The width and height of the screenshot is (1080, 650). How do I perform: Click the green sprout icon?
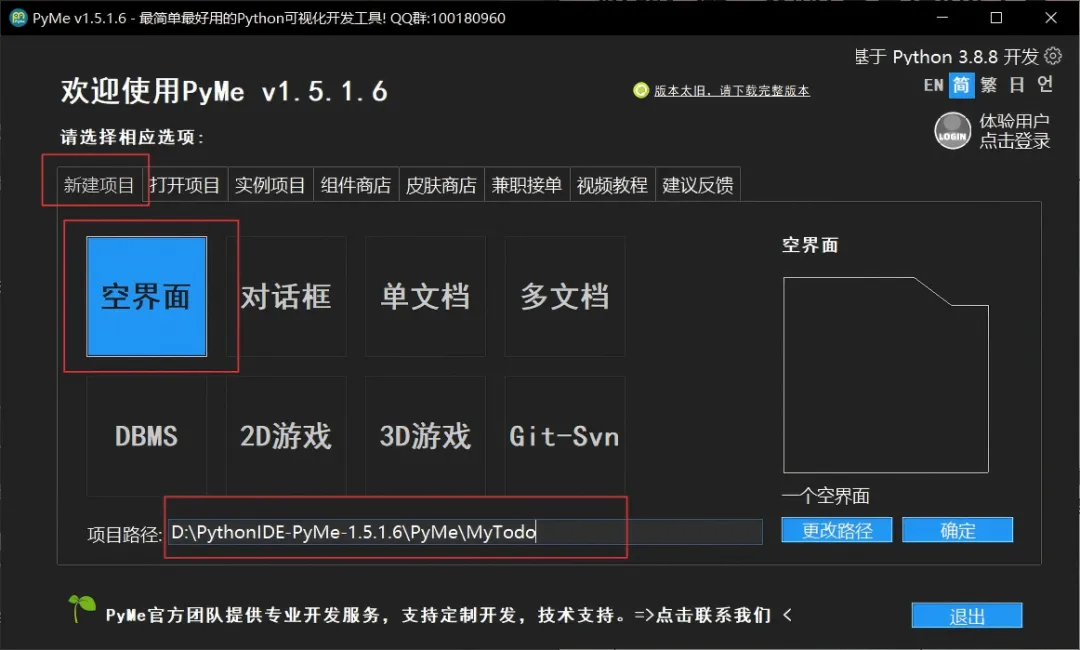pyautogui.click(x=82, y=608)
